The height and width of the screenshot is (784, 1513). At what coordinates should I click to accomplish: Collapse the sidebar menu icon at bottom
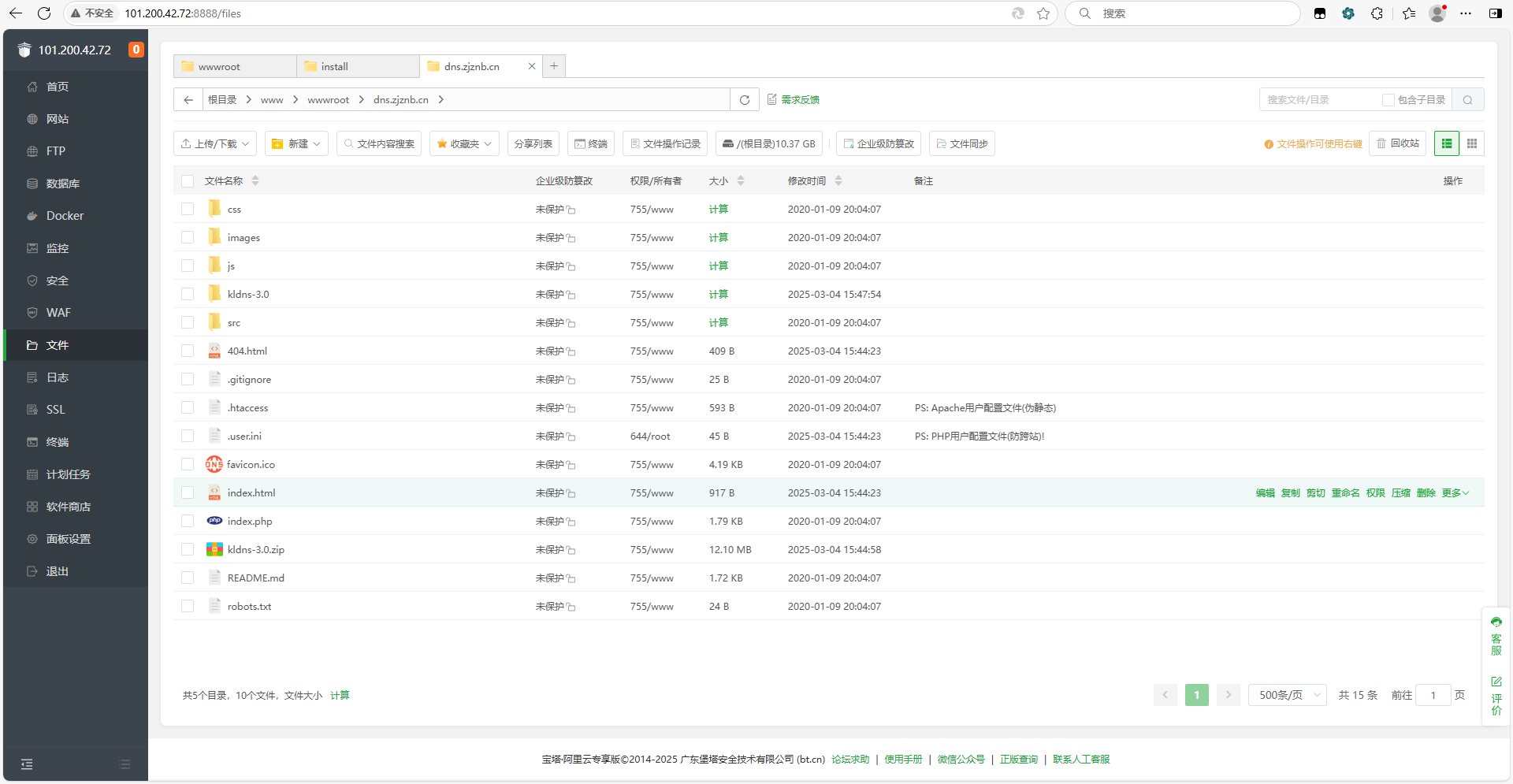click(x=27, y=764)
